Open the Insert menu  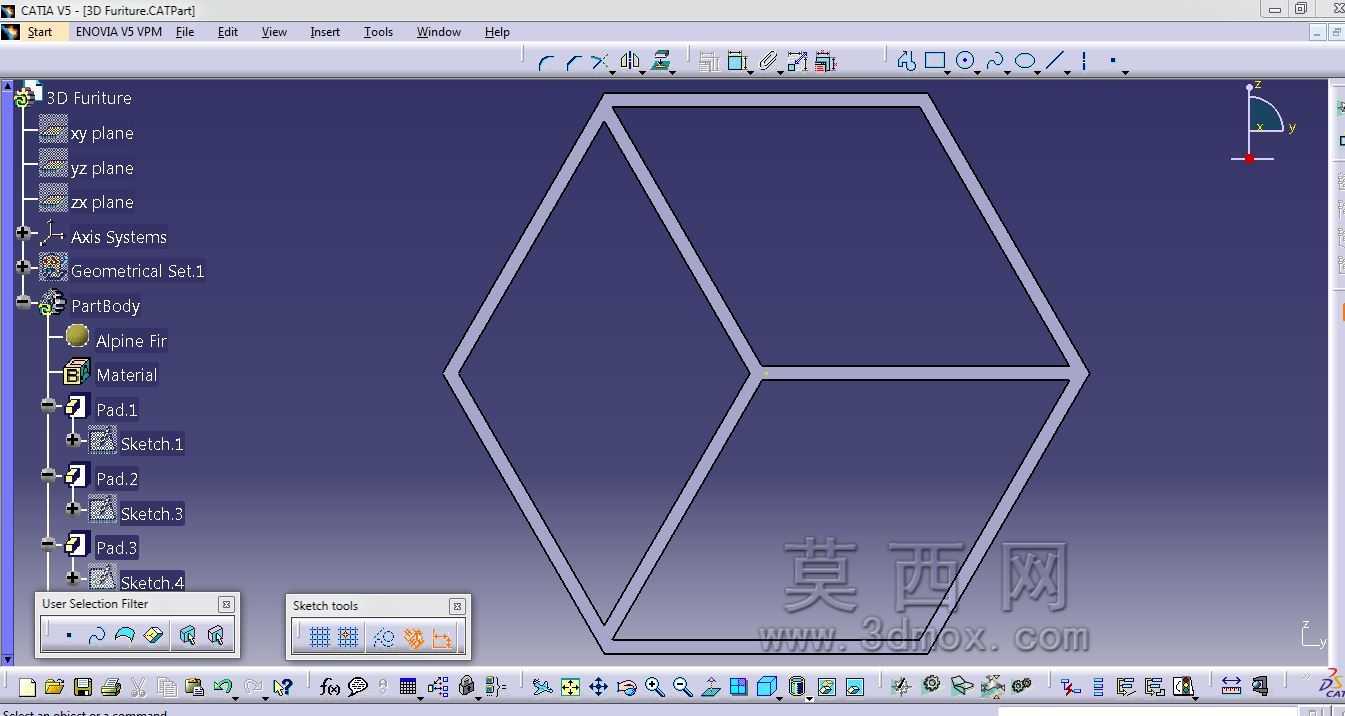325,32
